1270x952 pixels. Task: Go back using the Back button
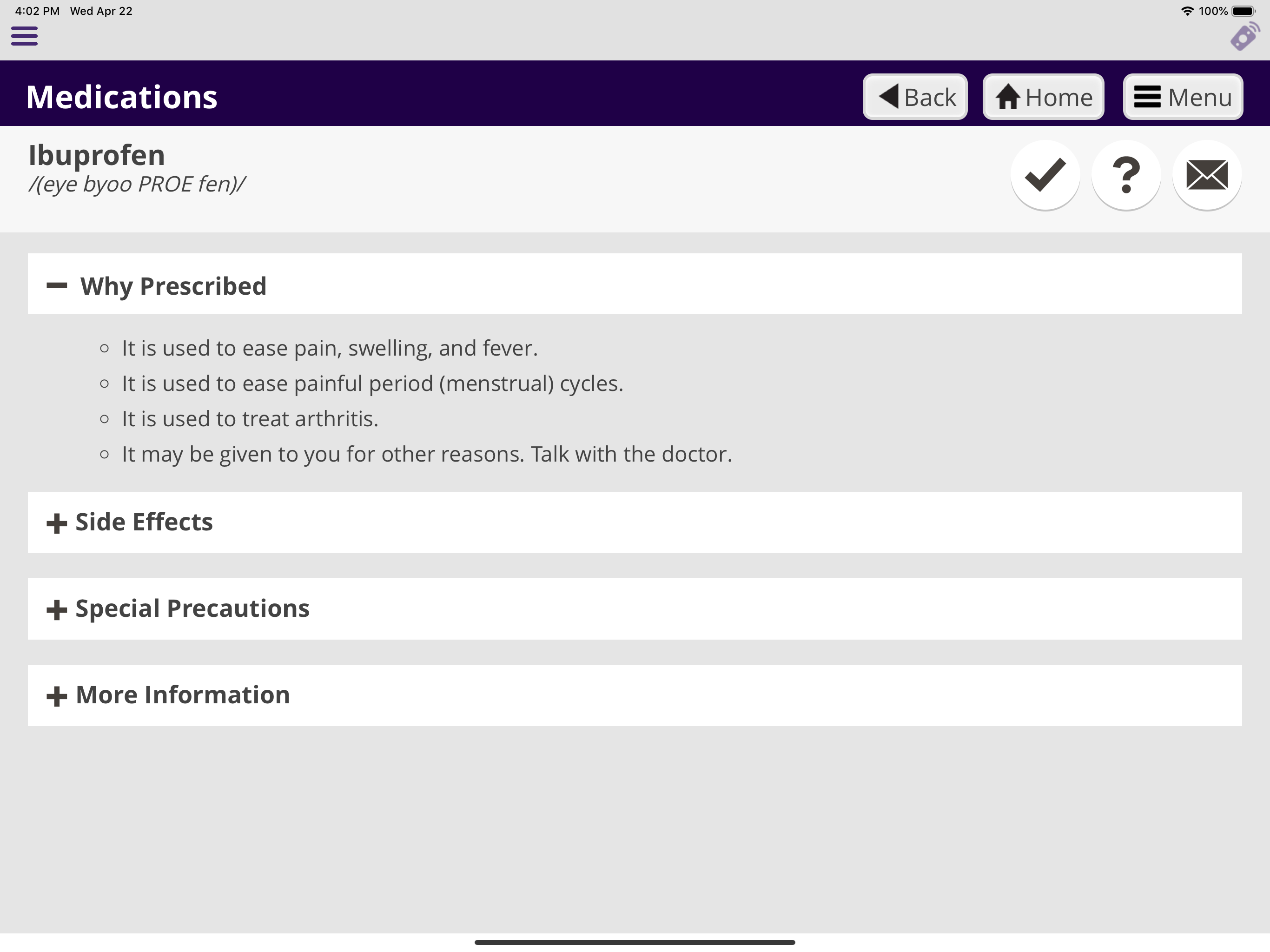915,97
